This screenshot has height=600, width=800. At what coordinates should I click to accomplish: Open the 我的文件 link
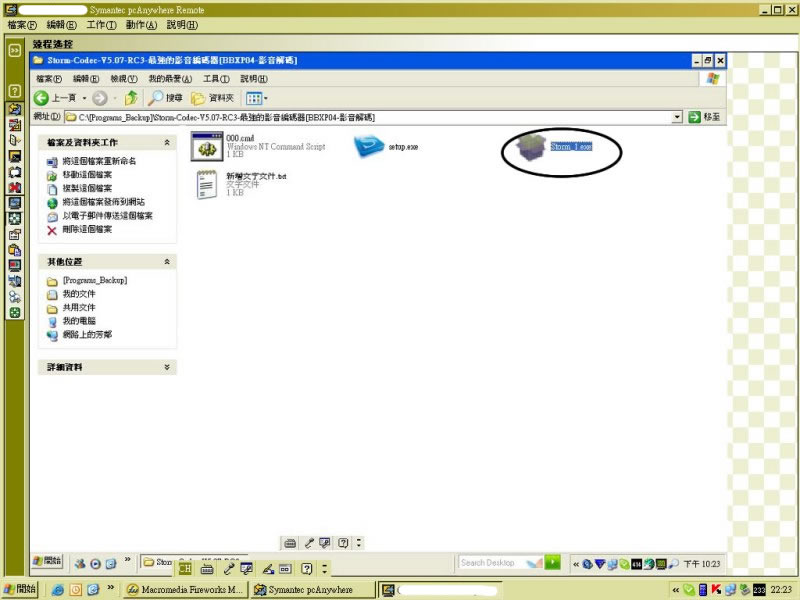point(79,294)
